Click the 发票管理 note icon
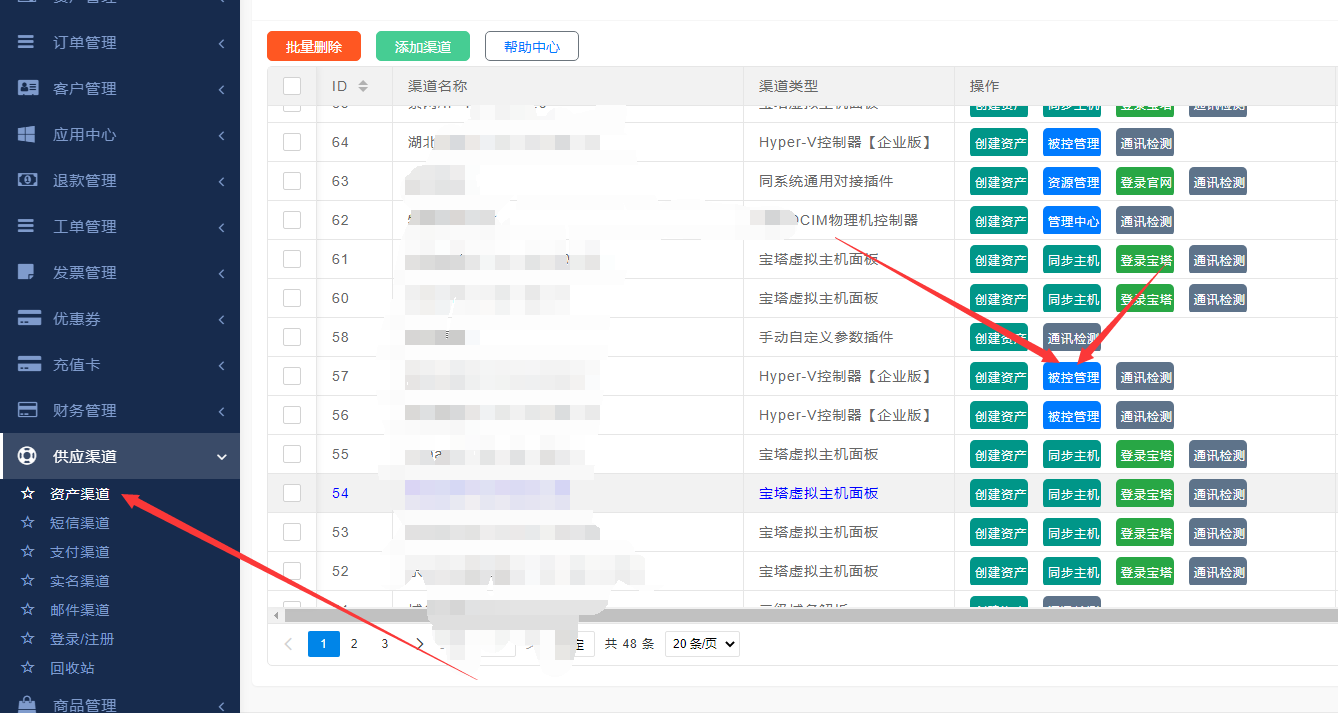 [x=27, y=272]
